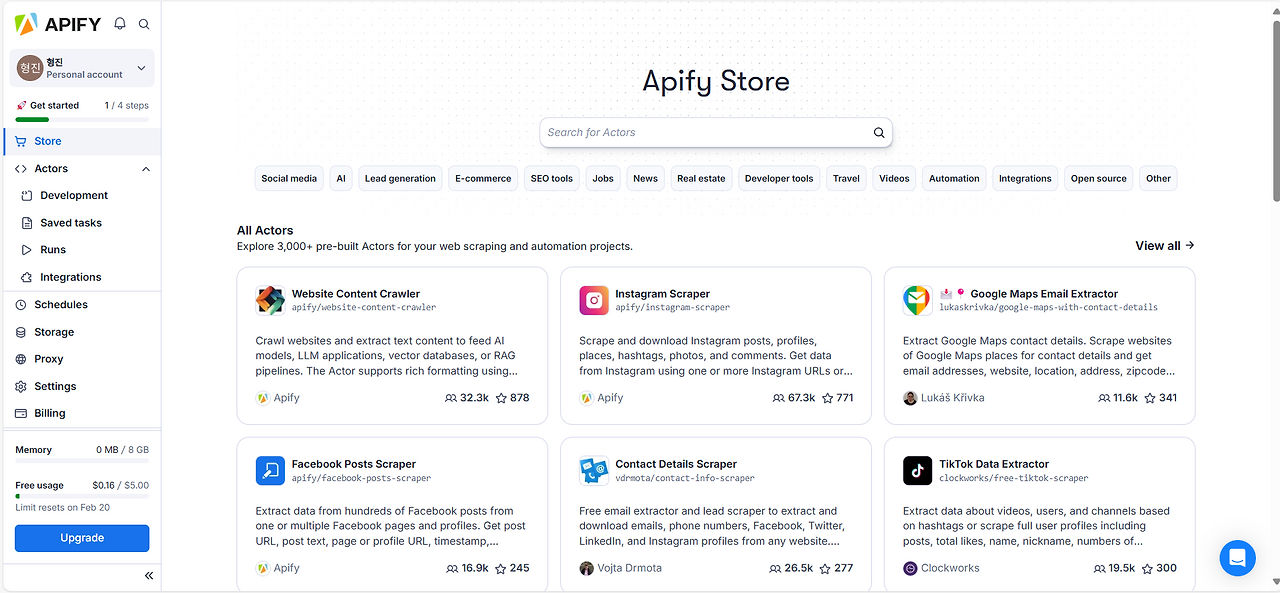The height and width of the screenshot is (593, 1280).
Task: Select the AI category chip
Action: coord(341,179)
